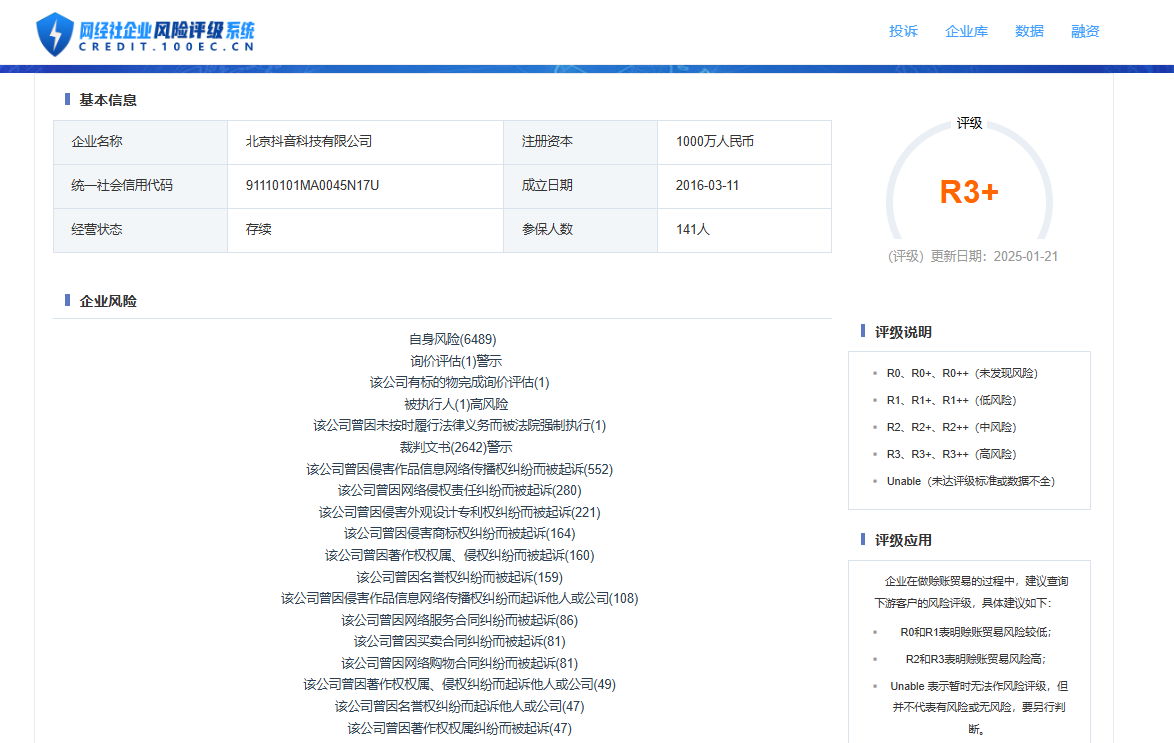Image resolution: width=1174 pixels, height=743 pixels.
Task: Click the 网经社 shield logo icon
Action: click(x=55, y=33)
